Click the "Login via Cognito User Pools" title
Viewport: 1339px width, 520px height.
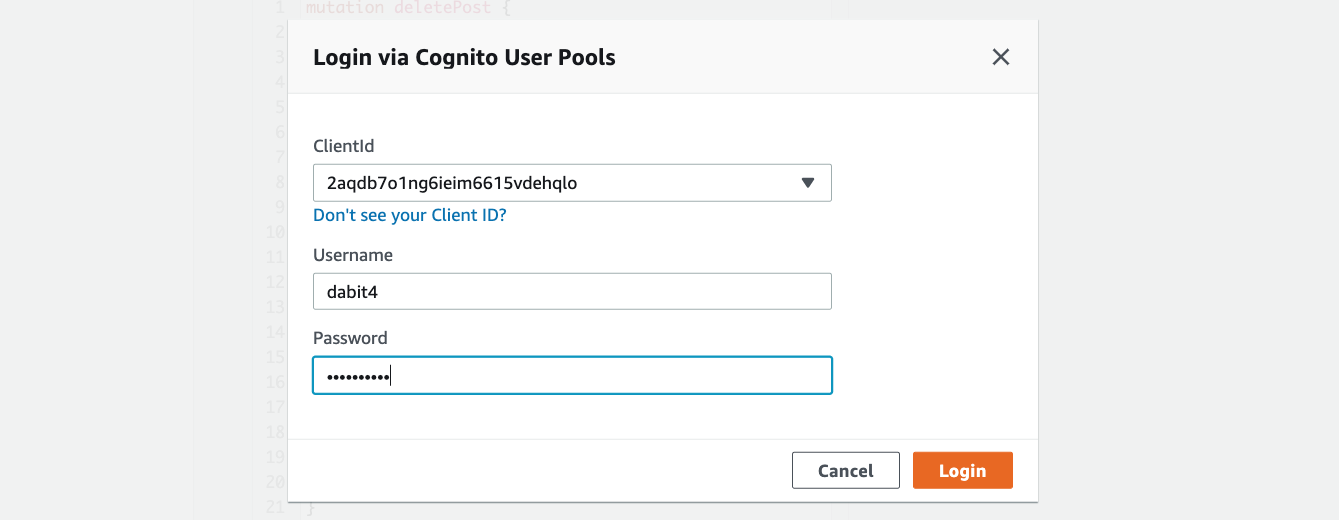464,57
